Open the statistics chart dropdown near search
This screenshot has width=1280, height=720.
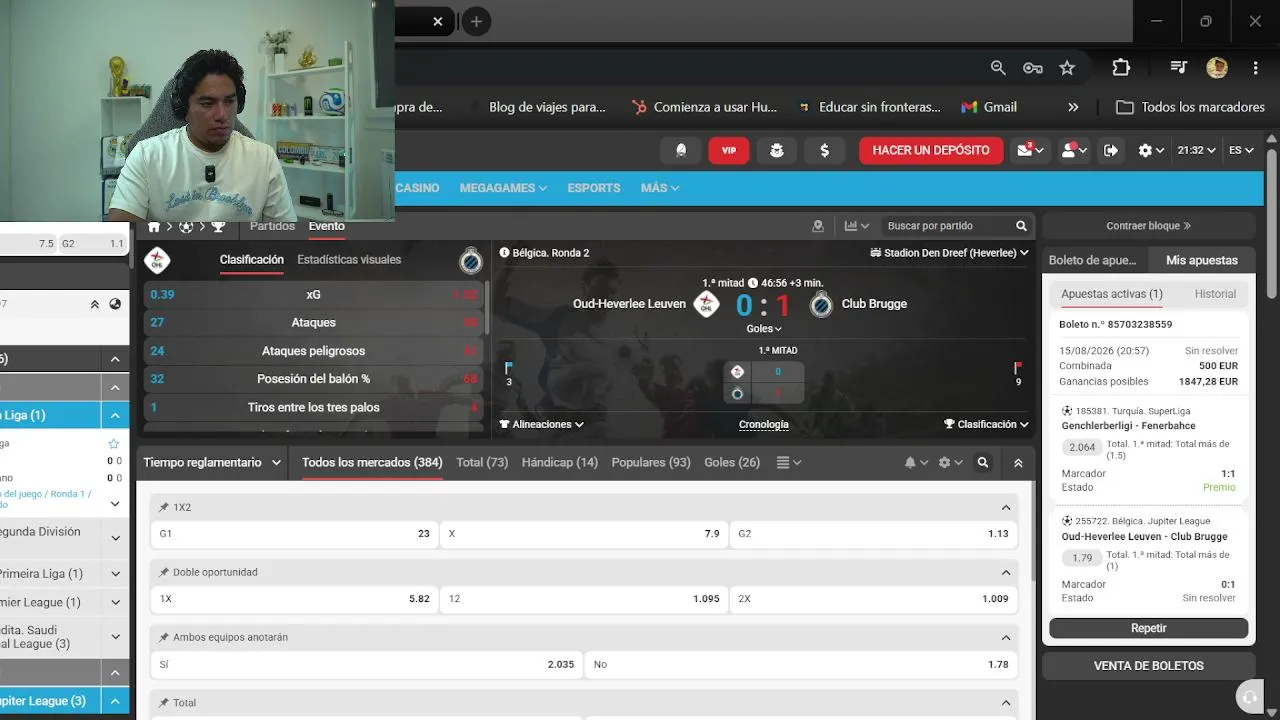(x=857, y=226)
